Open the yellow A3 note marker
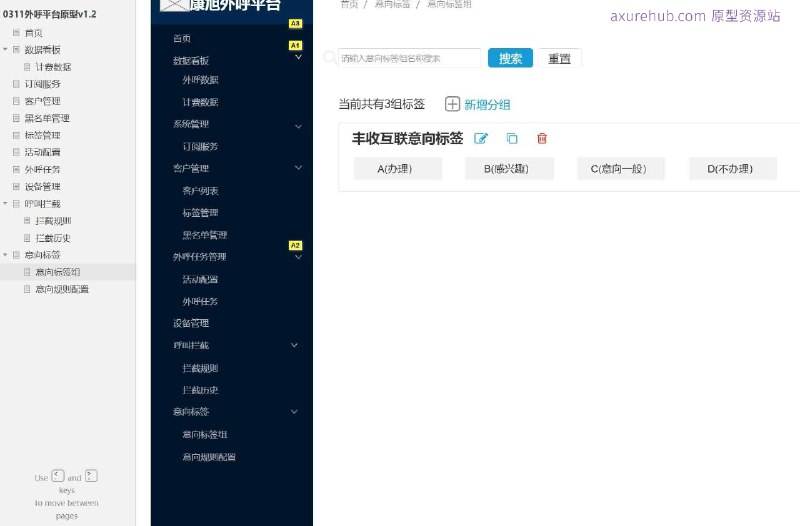800x526 pixels. click(x=295, y=23)
